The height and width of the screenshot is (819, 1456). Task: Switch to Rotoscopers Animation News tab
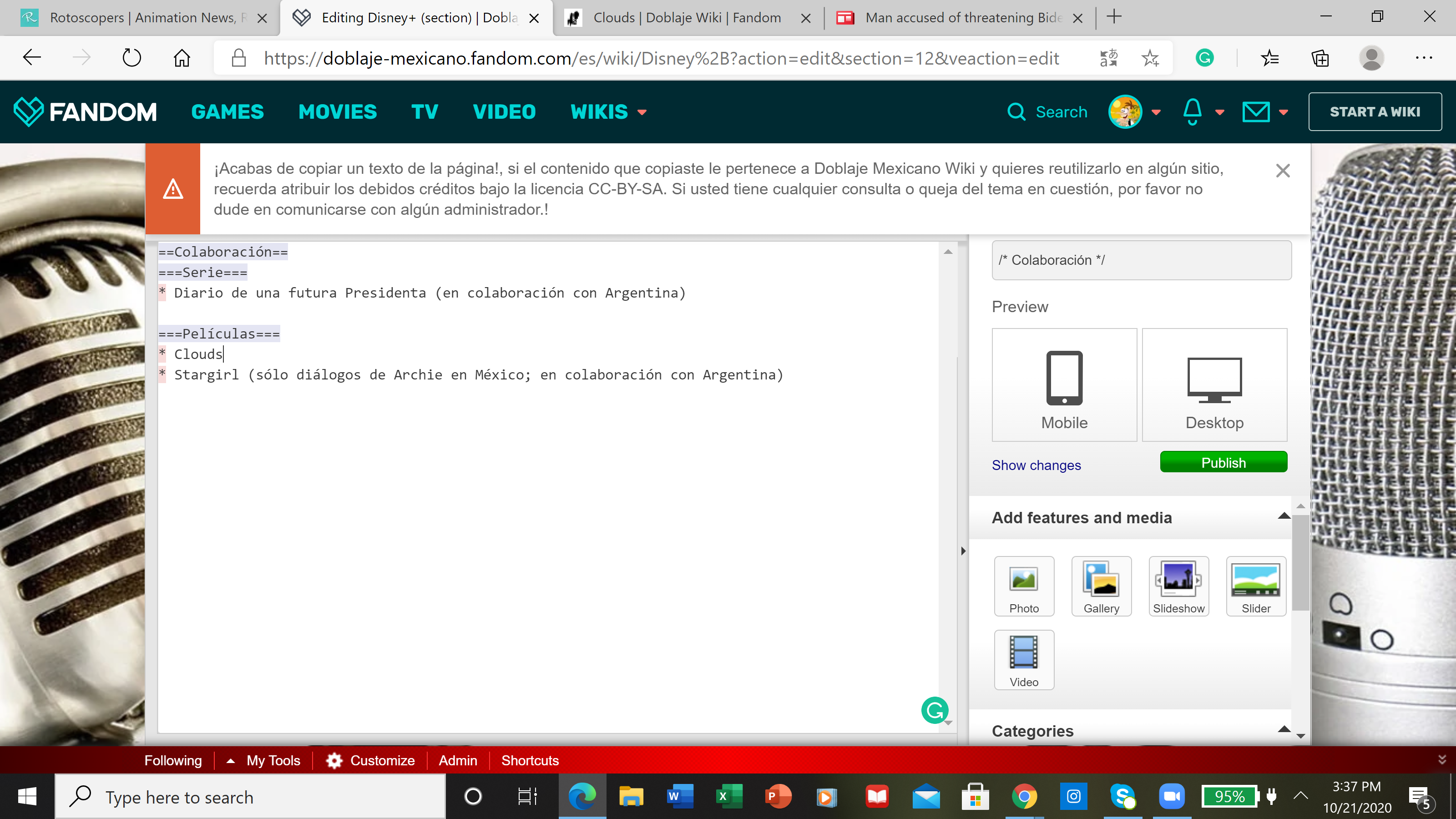pos(140,18)
